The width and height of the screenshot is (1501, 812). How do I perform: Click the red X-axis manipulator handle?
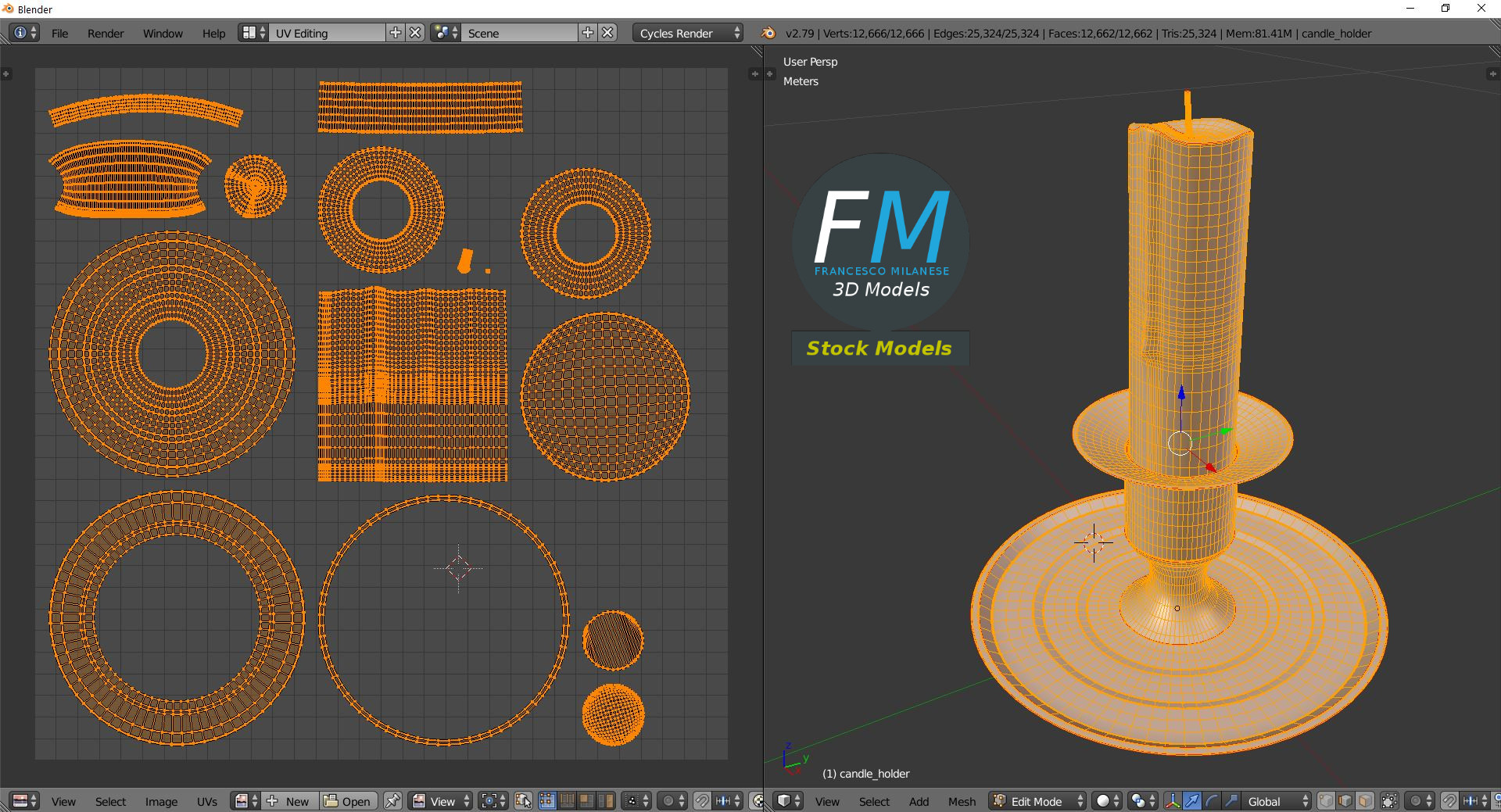point(1210,467)
